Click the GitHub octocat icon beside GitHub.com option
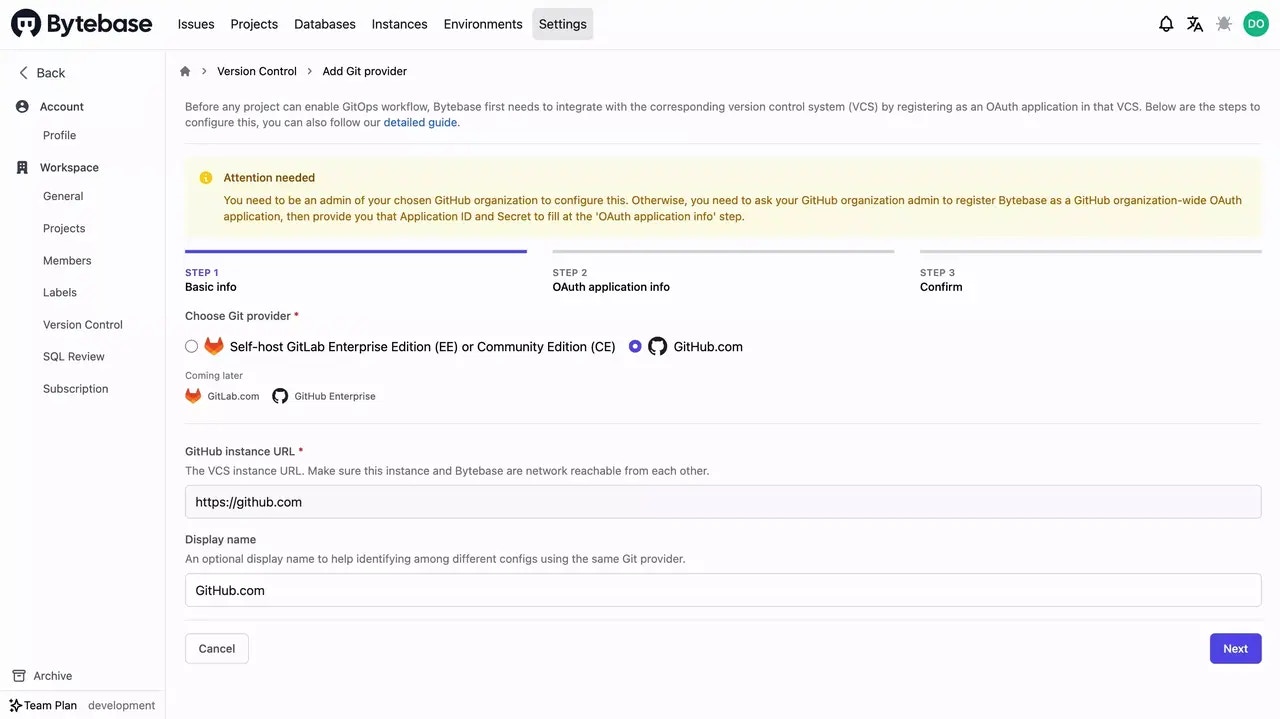Image resolution: width=1280 pixels, height=719 pixels. (657, 346)
